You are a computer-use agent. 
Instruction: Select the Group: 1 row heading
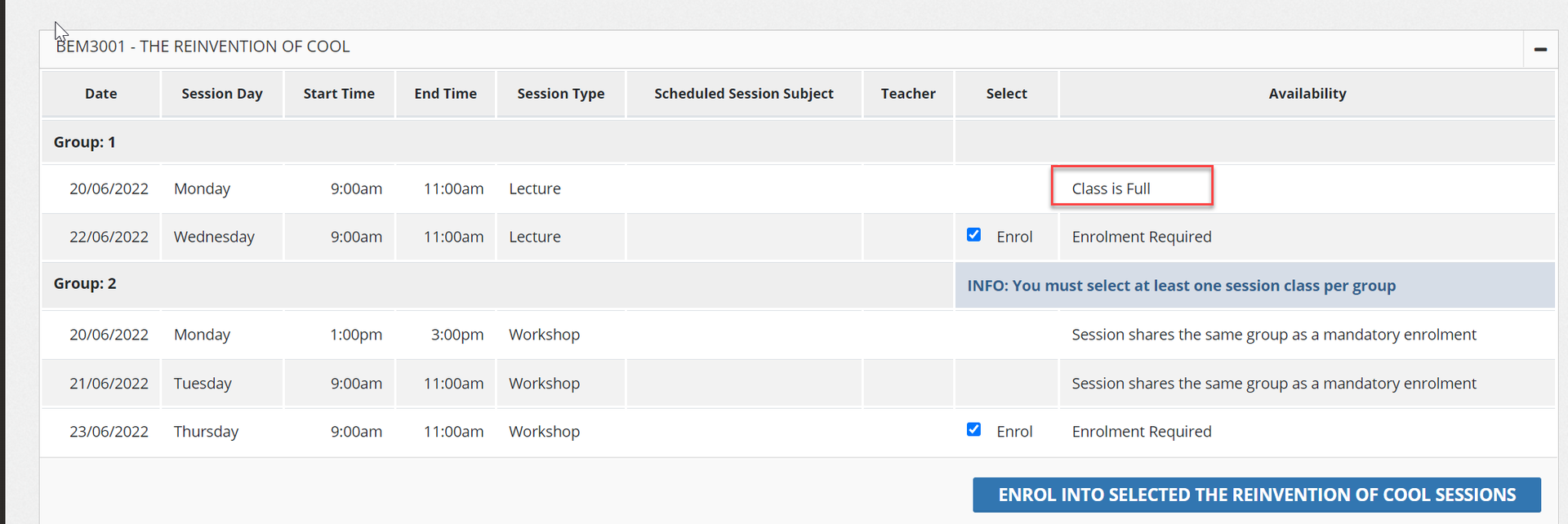(85, 142)
